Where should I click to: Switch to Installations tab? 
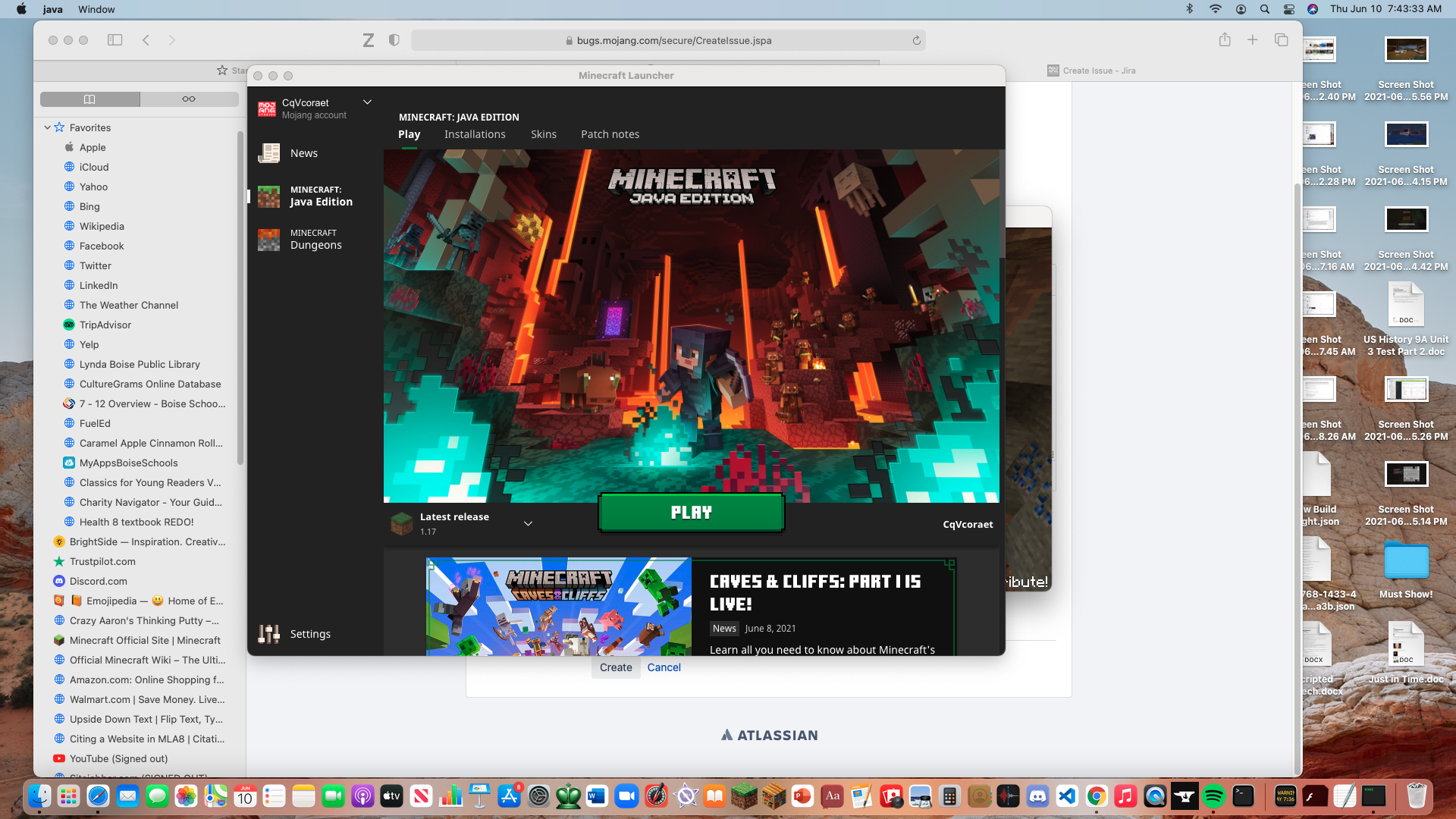pyautogui.click(x=475, y=134)
